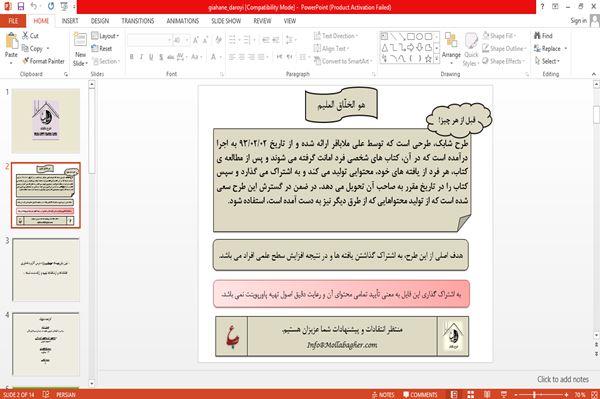600x399 pixels.
Task: Toggle Italic formatting
Action: click(141, 57)
